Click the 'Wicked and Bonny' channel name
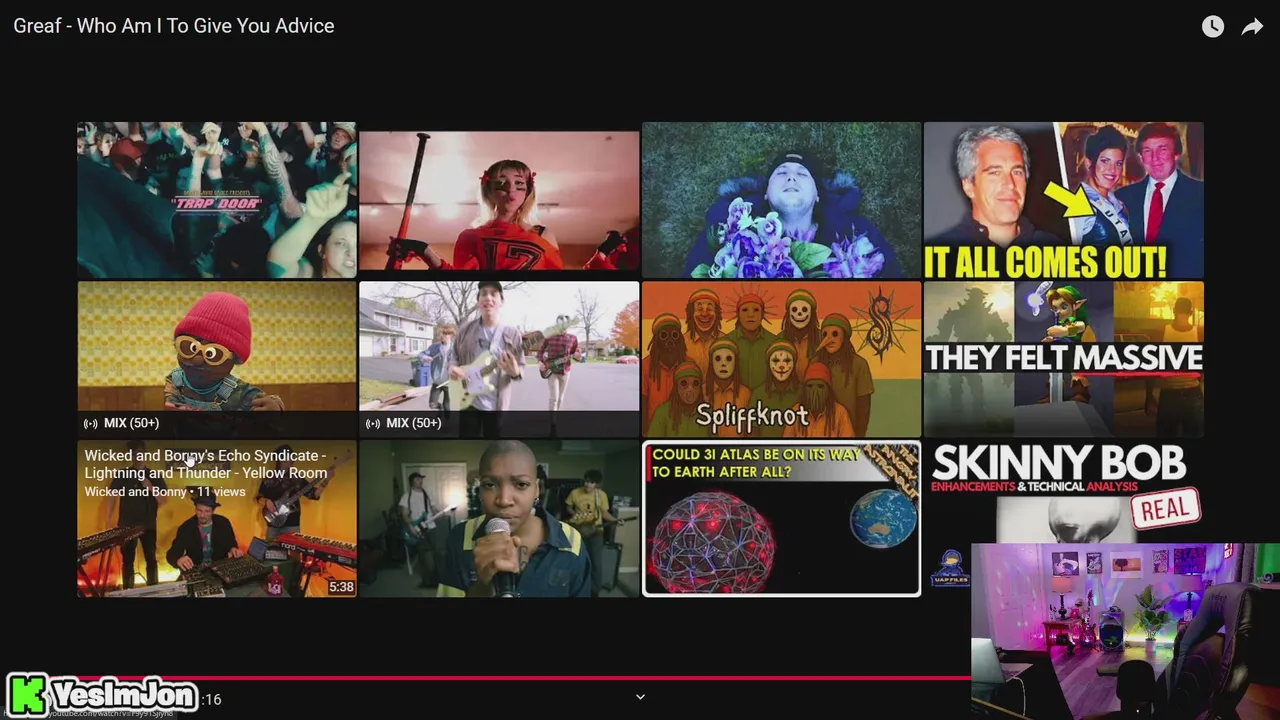1280x720 pixels. [x=135, y=492]
